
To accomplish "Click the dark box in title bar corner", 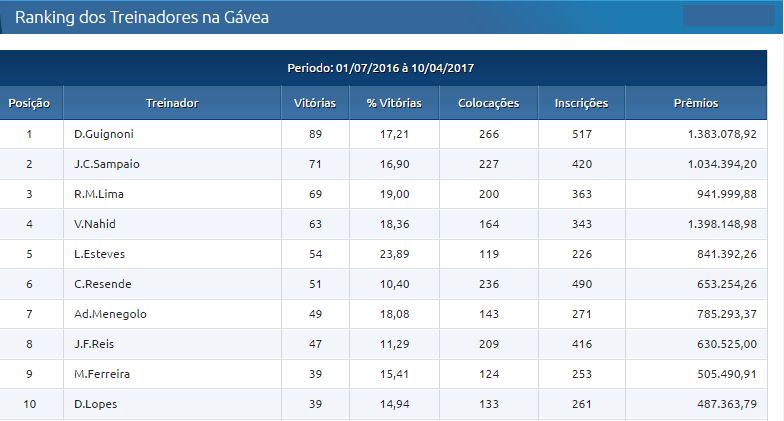I will coord(728,16).
